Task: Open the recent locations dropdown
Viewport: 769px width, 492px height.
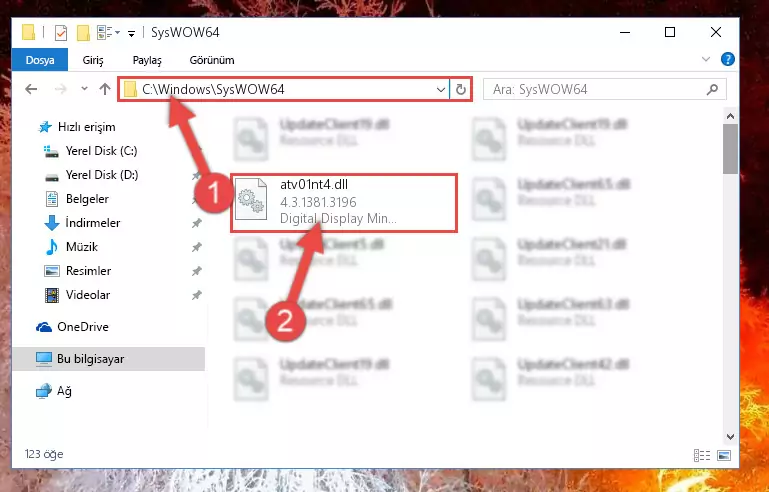Action: tap(84, 89)
